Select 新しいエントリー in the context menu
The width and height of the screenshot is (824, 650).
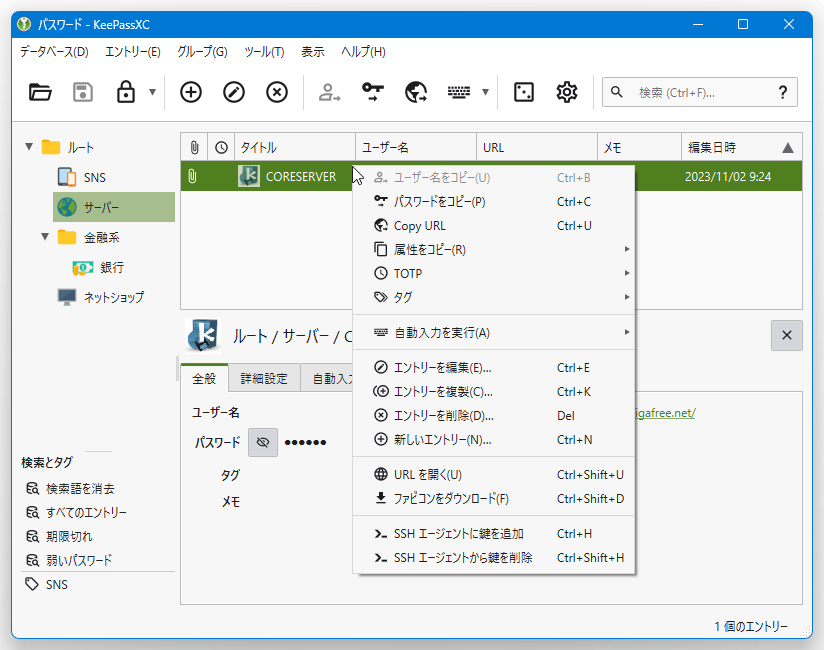tap(493, 440)
